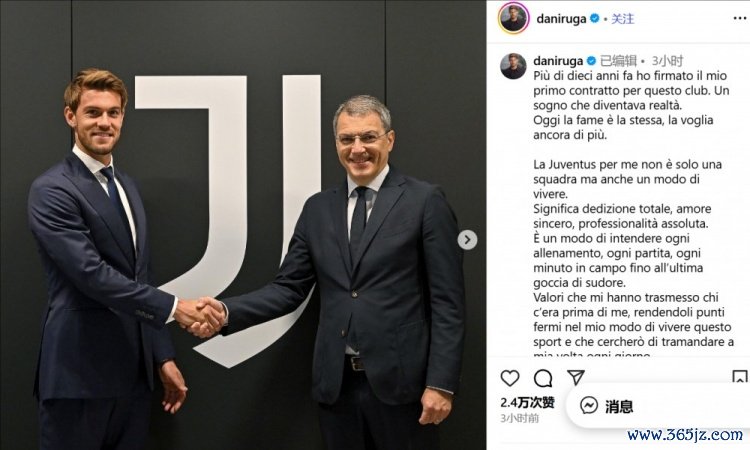
Task: Click the www.365jz.com watermark link
Action: (x=684, y=435)
